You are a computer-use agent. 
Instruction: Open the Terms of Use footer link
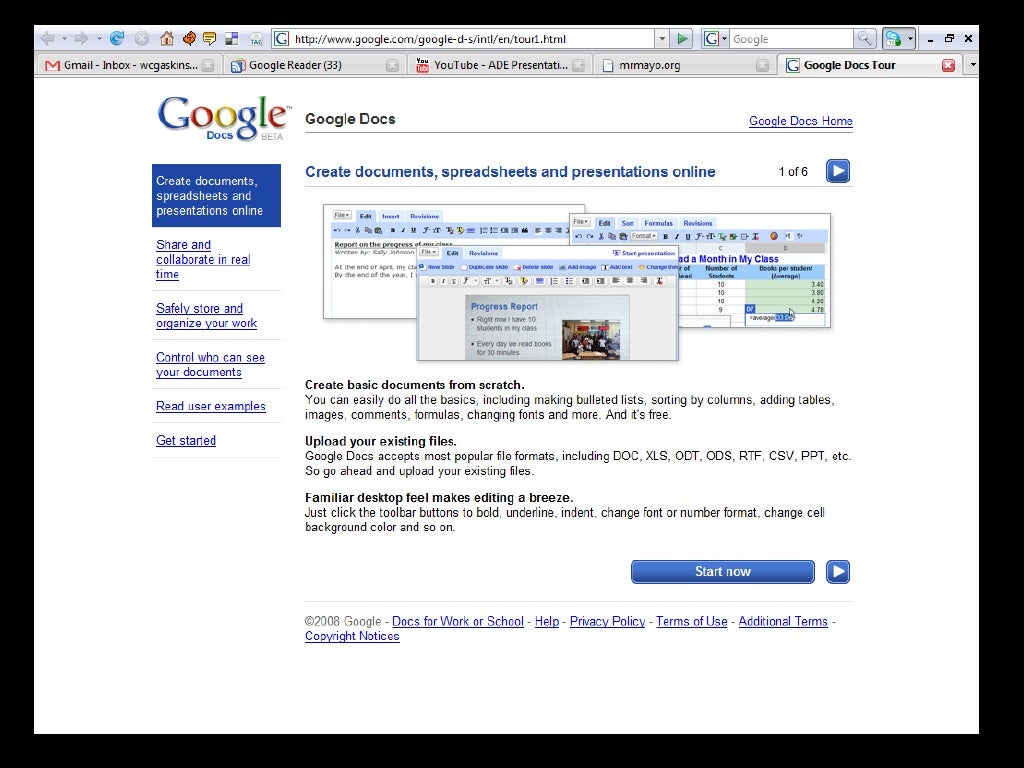pyautogui.click(x=692, y=622)
